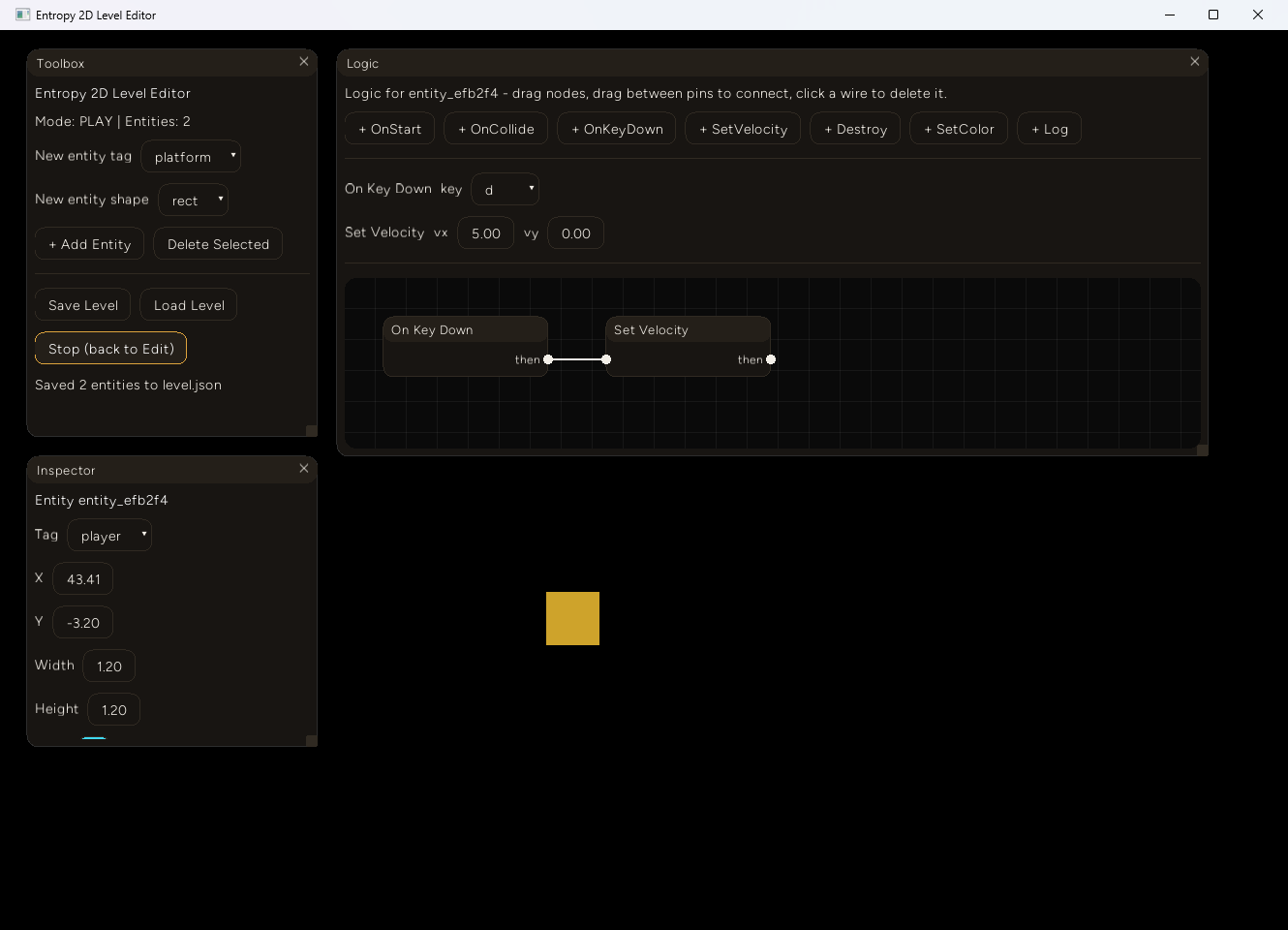Image resolution: width=1288 pixels, height=930 pixels.
Task: Add an OnKeyDown node
Action: coord(617,129)
